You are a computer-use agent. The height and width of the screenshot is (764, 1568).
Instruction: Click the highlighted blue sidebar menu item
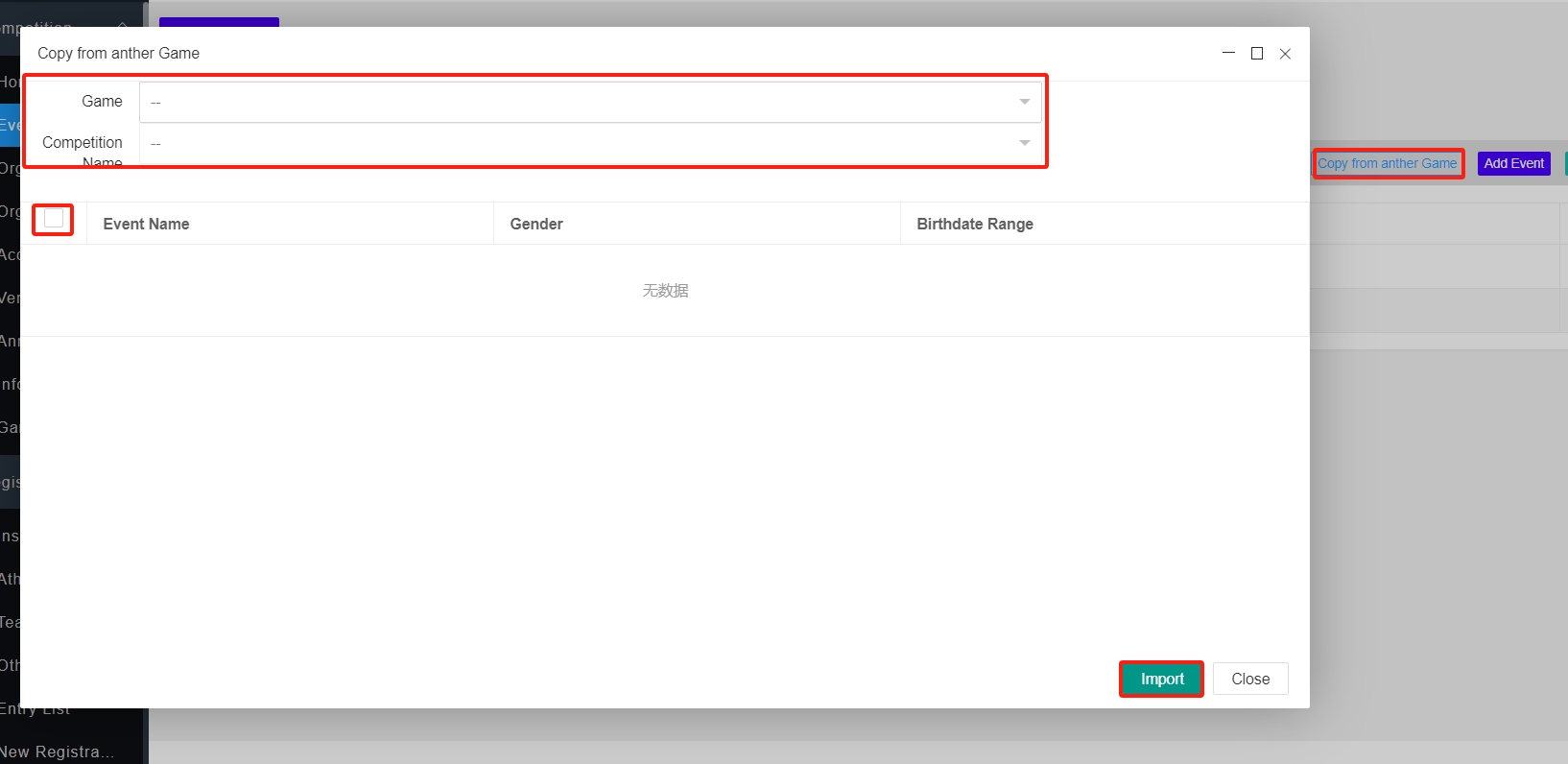(x=10, y=125)
